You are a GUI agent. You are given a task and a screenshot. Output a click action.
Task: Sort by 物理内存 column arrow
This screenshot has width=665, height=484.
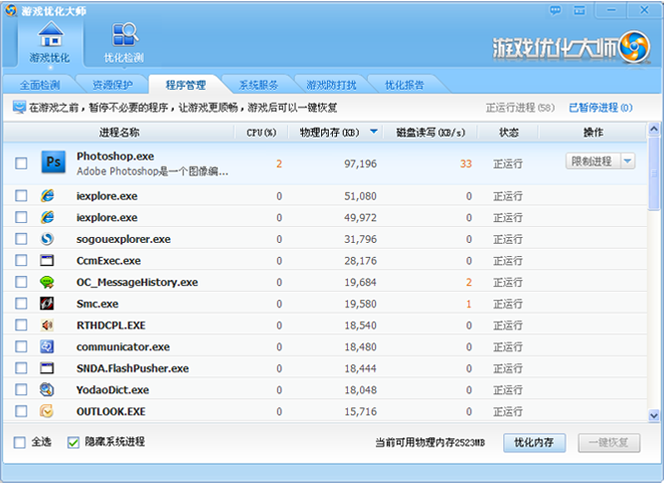374,132
